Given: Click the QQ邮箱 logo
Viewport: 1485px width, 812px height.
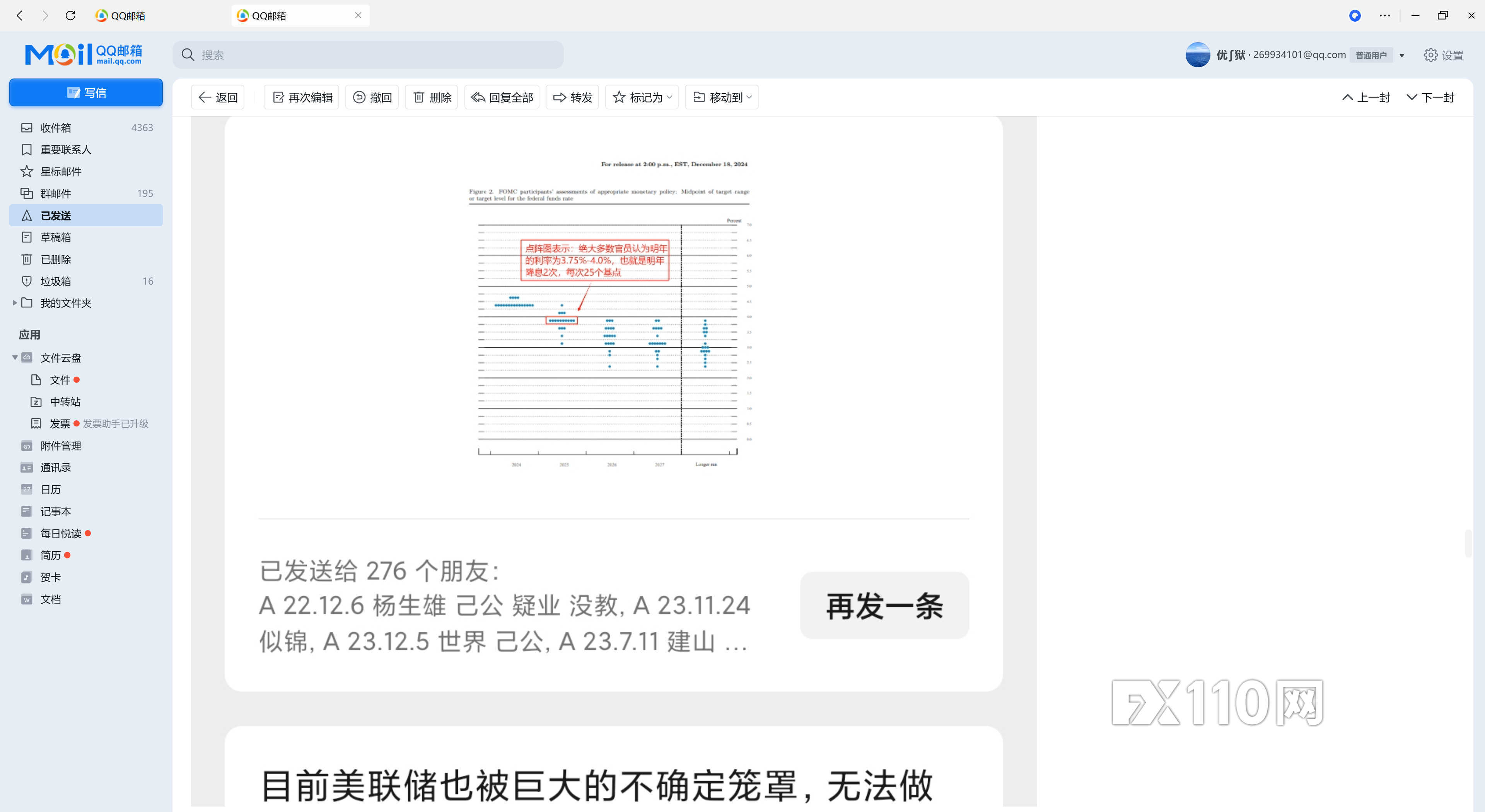Looking at the screenshot, I should [x=83, y=55].
